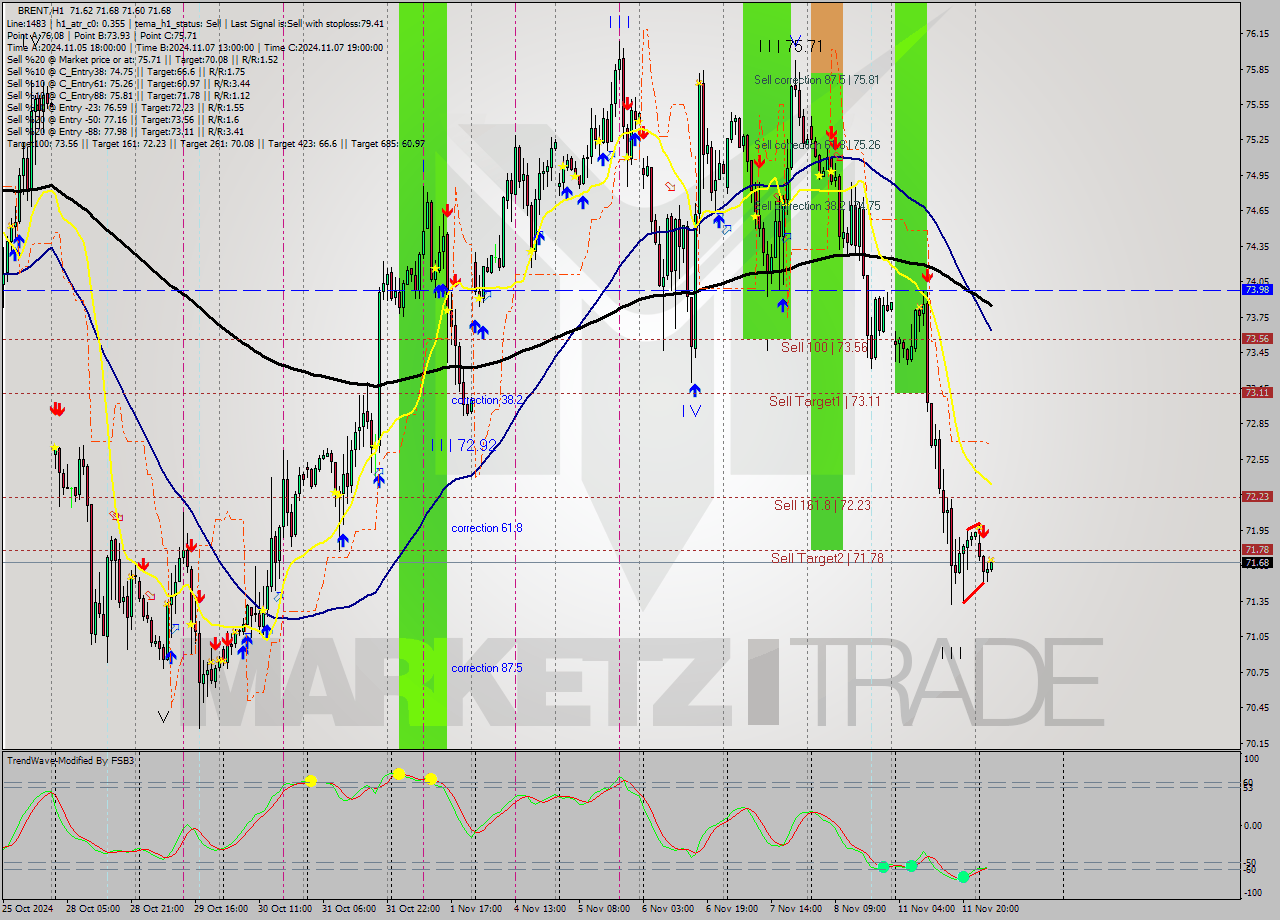1280x920 pixels.
Task: Select the 0.00 oscillator scale value
Action: tap(1253, 826)
